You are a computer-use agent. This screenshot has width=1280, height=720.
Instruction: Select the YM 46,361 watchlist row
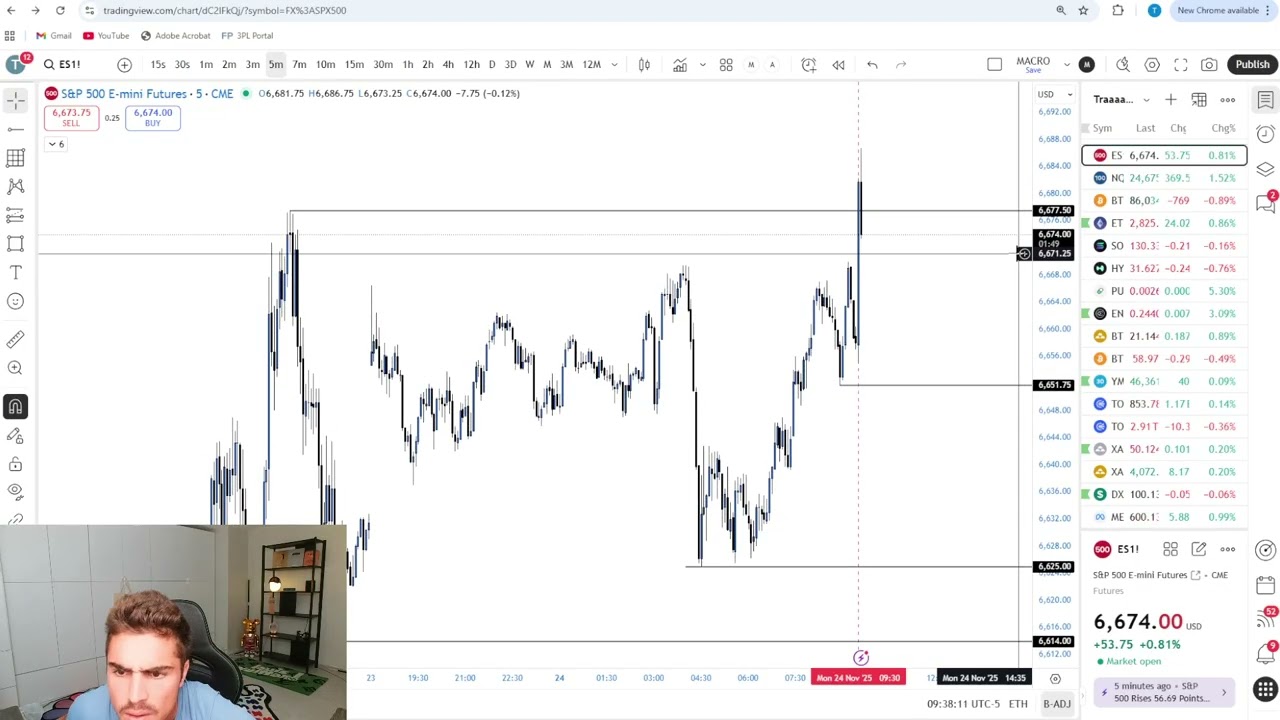(x=1164, y=381)
